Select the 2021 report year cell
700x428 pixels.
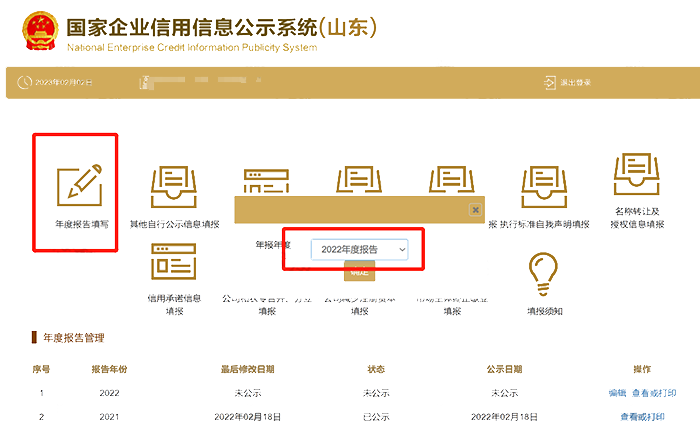(x=109, y=417)
